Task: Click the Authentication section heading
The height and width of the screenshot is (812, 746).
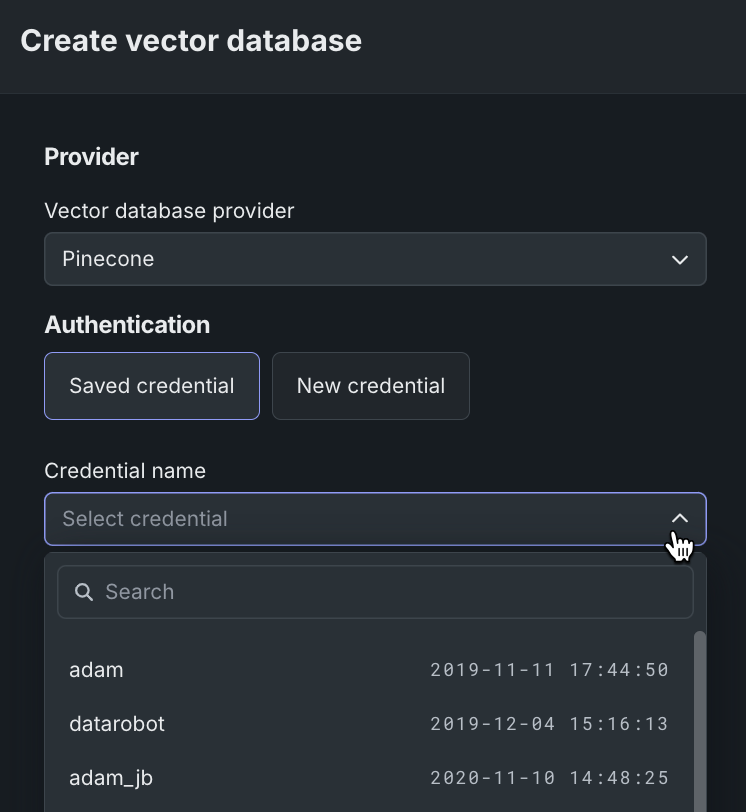Action: 127,325
